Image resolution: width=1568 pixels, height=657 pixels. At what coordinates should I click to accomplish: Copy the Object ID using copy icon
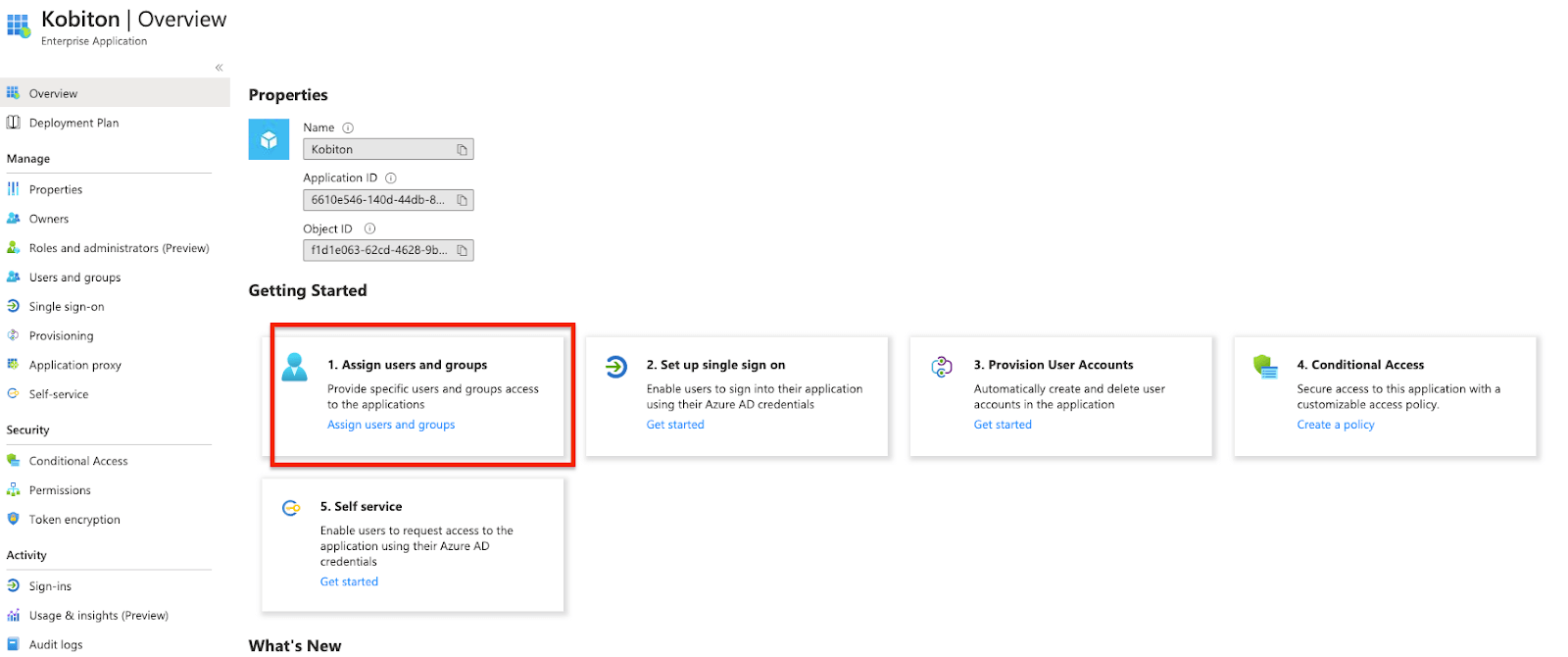tap(462, 250)
